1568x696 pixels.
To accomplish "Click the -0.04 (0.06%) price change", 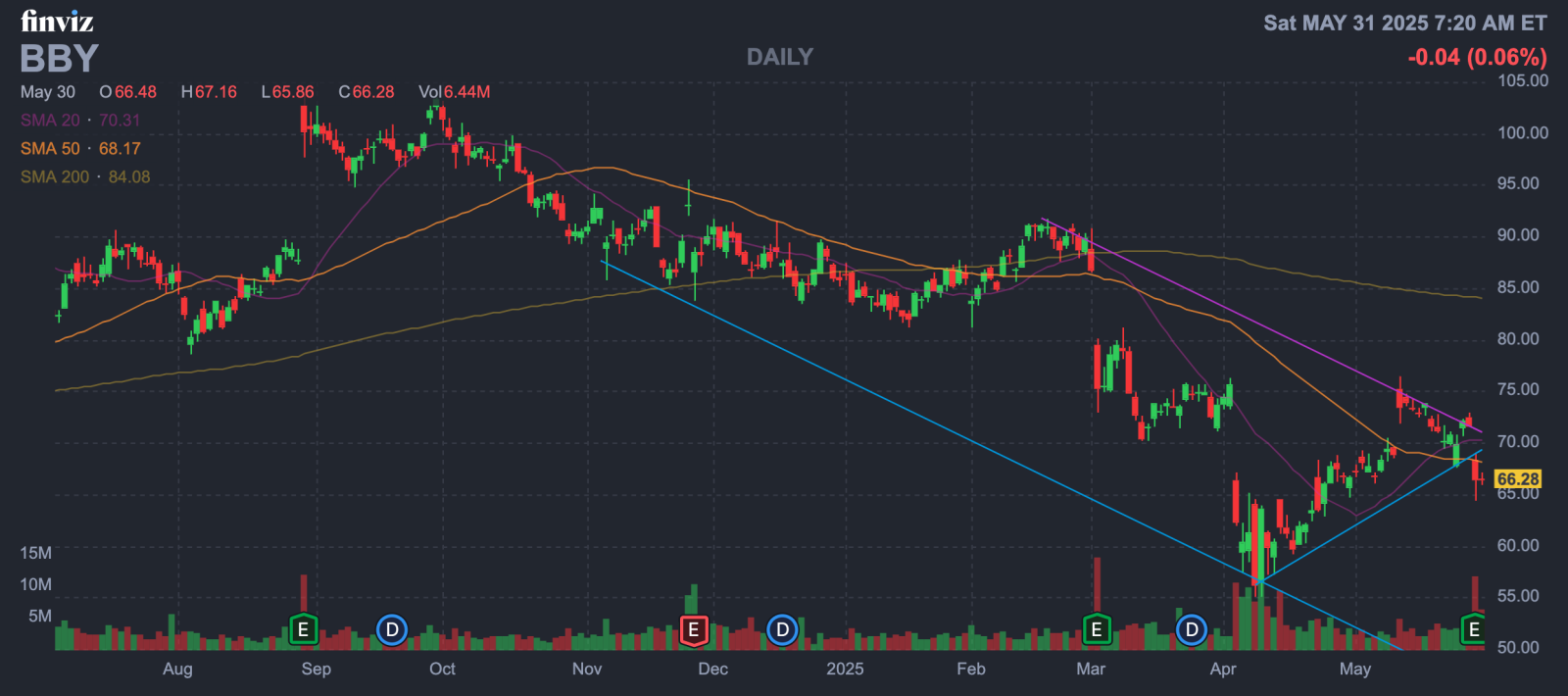I will click(x=1477, y=57).
